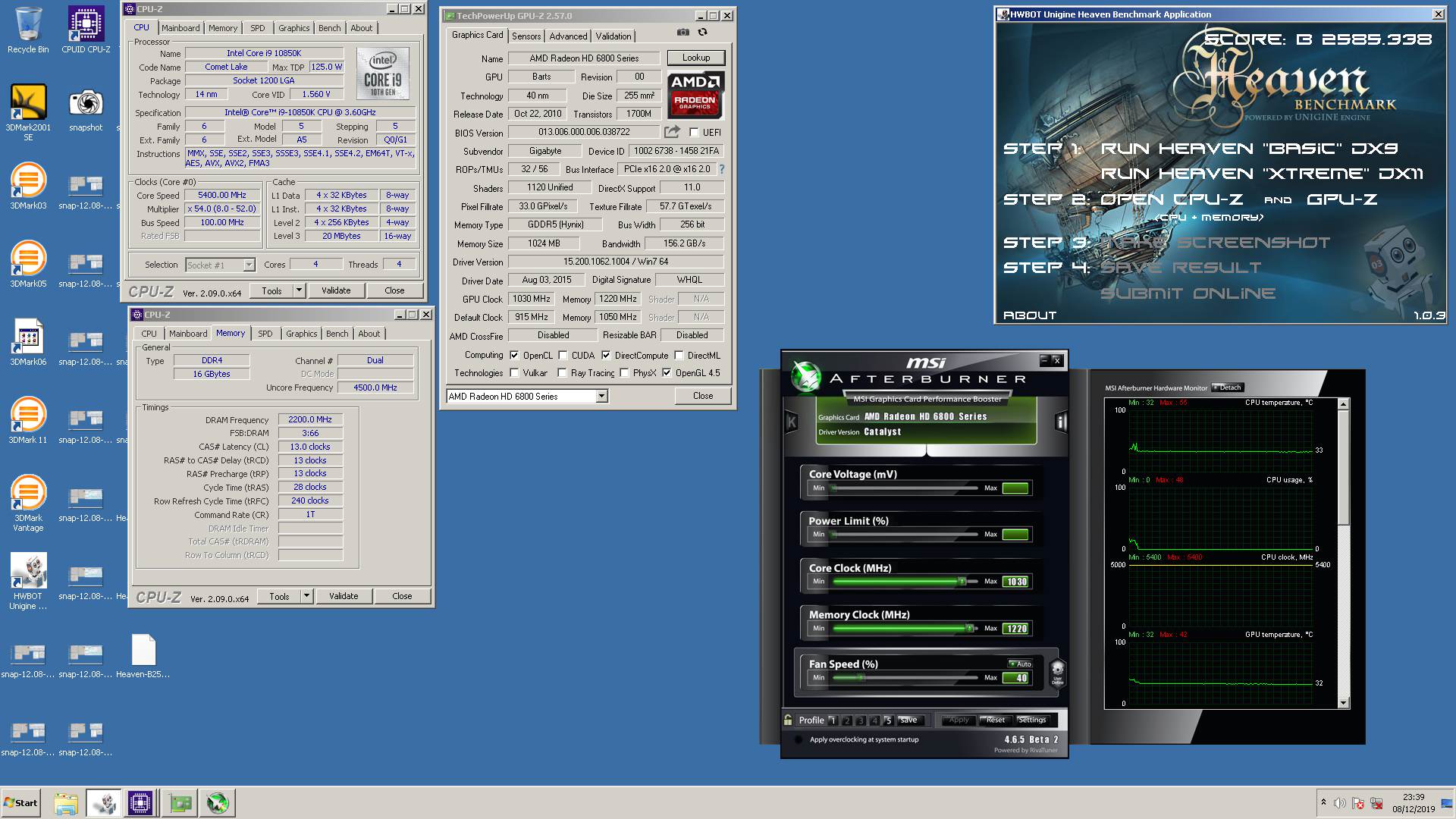Click the Afterburner Kombustor K button
The height and width of the screenshot is (819, 1456).
click(x=792, y=422)
